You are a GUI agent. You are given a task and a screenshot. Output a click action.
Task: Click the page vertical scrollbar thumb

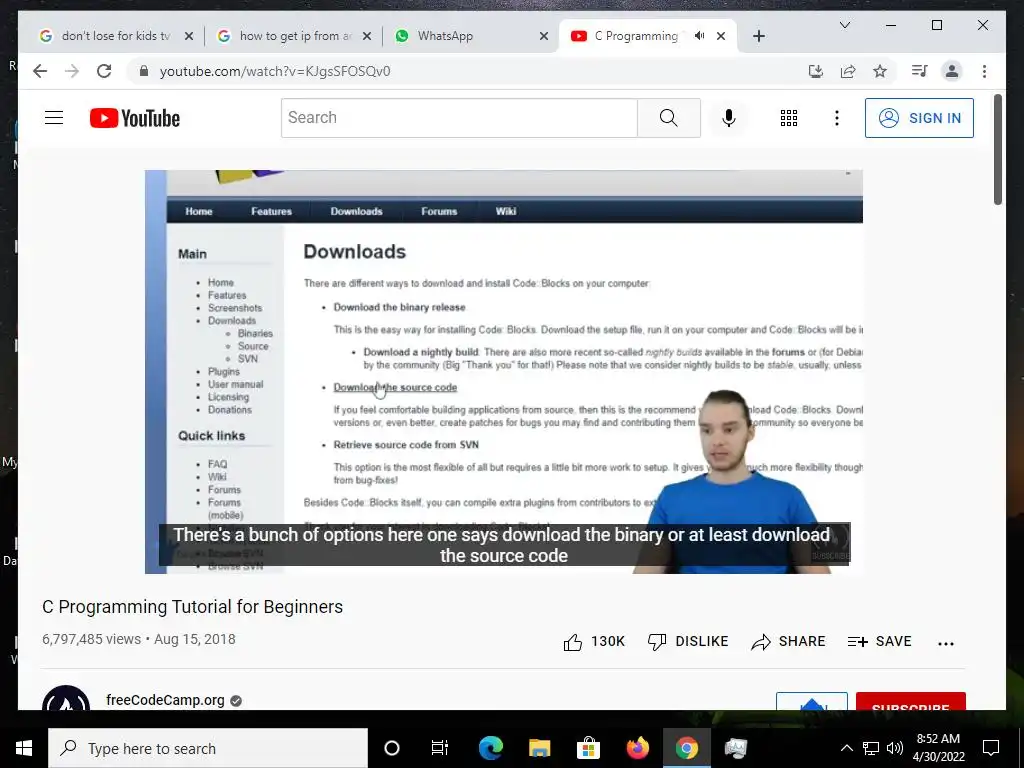coord(998,150)
